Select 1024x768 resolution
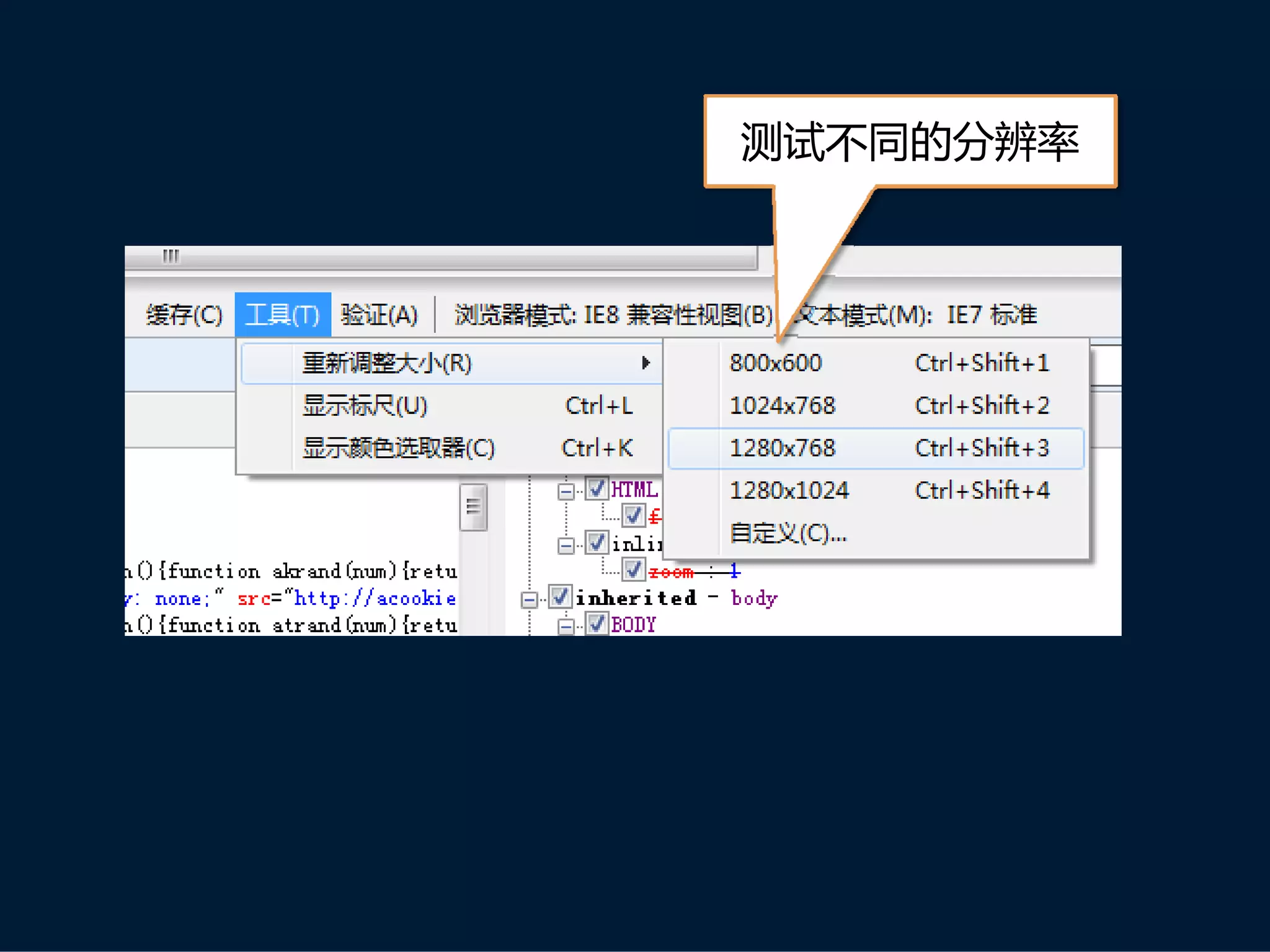This screenshot has width=1270, height=952. [876, 406]
